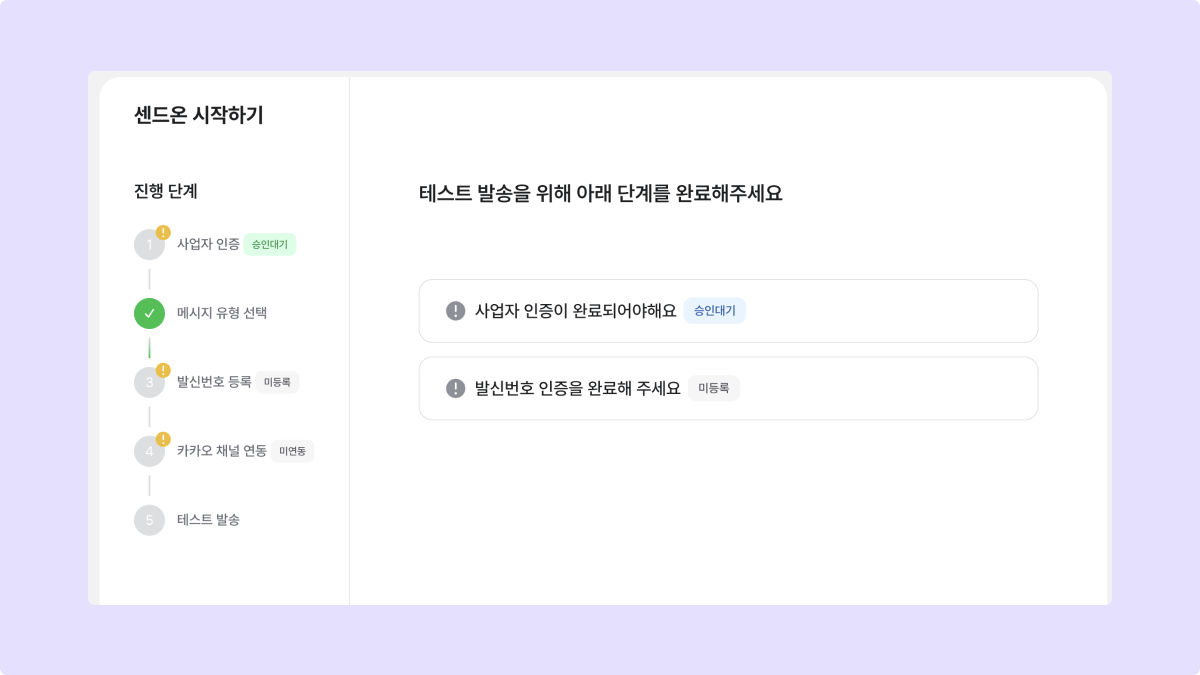The height and width of the screenshot is (675, 1200).
Task: Click the yellow alert badge on step 4
Action: point(163,439)
